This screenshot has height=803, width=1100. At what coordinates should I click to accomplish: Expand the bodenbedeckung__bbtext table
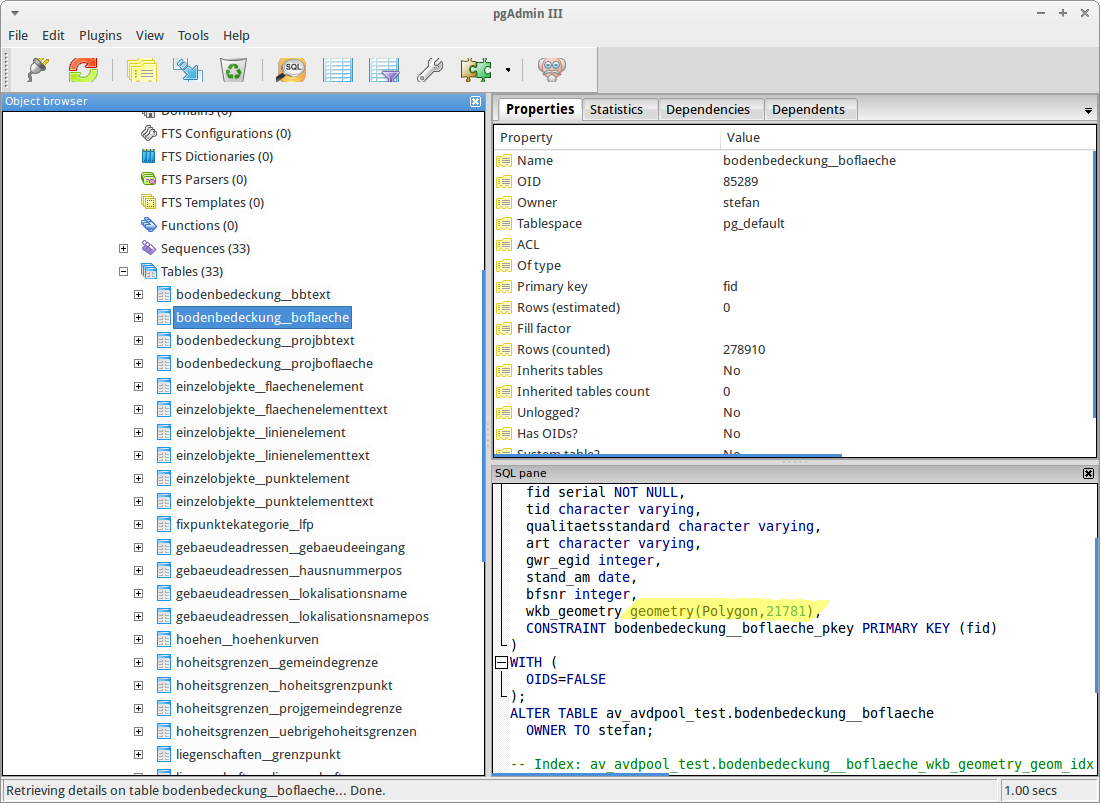coord(139,295)
